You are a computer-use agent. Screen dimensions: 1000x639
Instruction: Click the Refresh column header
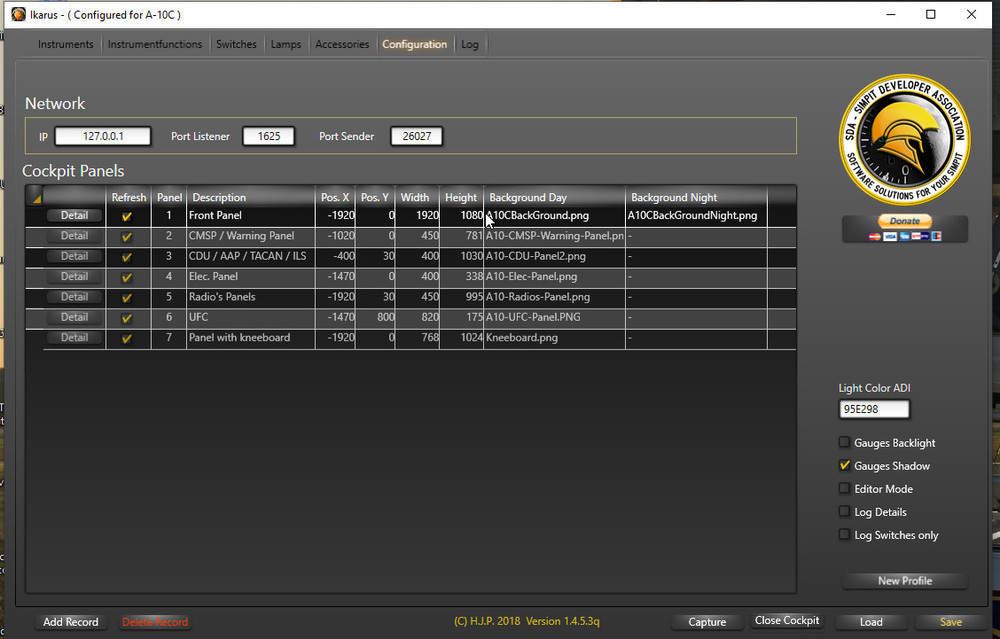pos(129,198)
